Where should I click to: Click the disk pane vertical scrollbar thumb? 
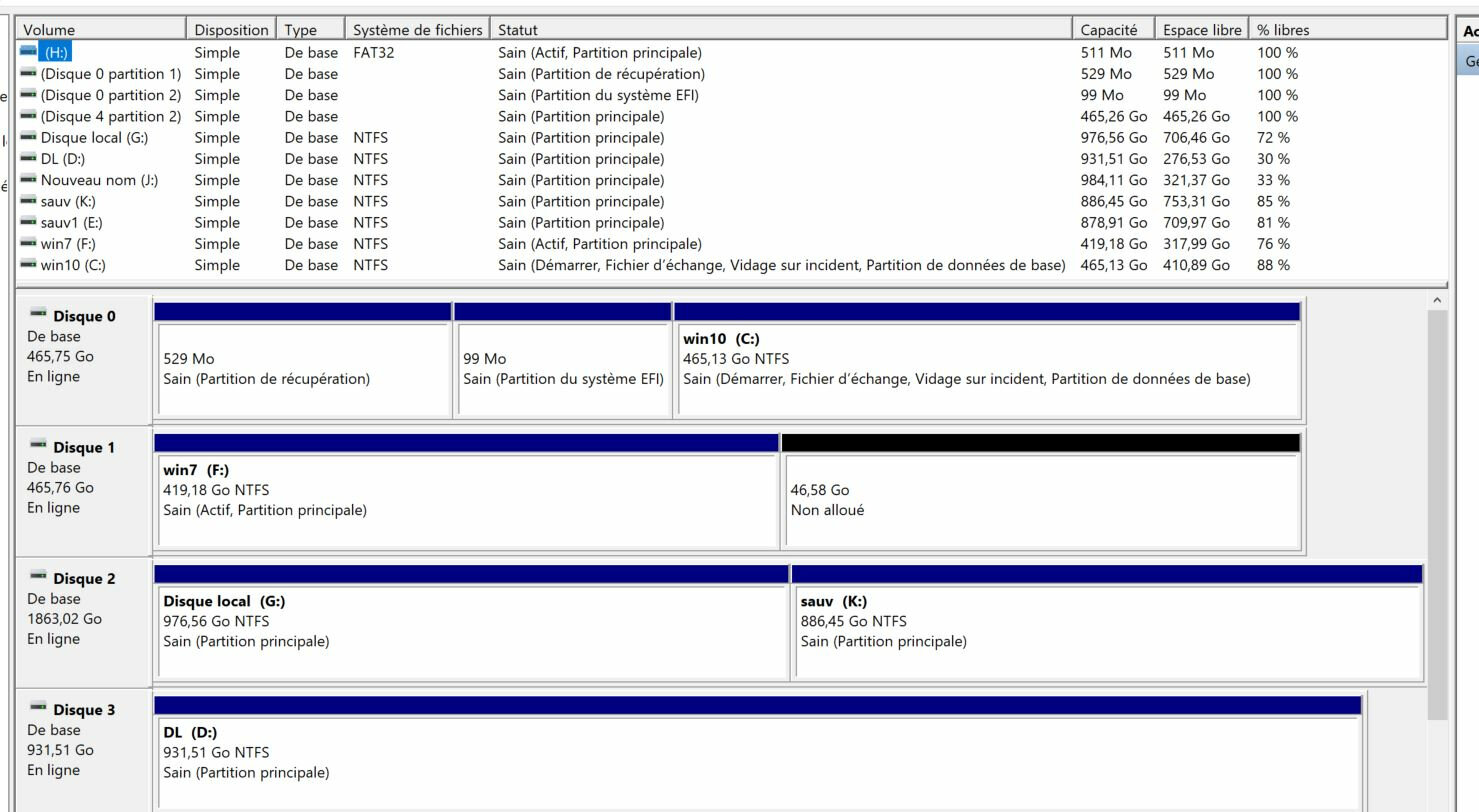1438,514
